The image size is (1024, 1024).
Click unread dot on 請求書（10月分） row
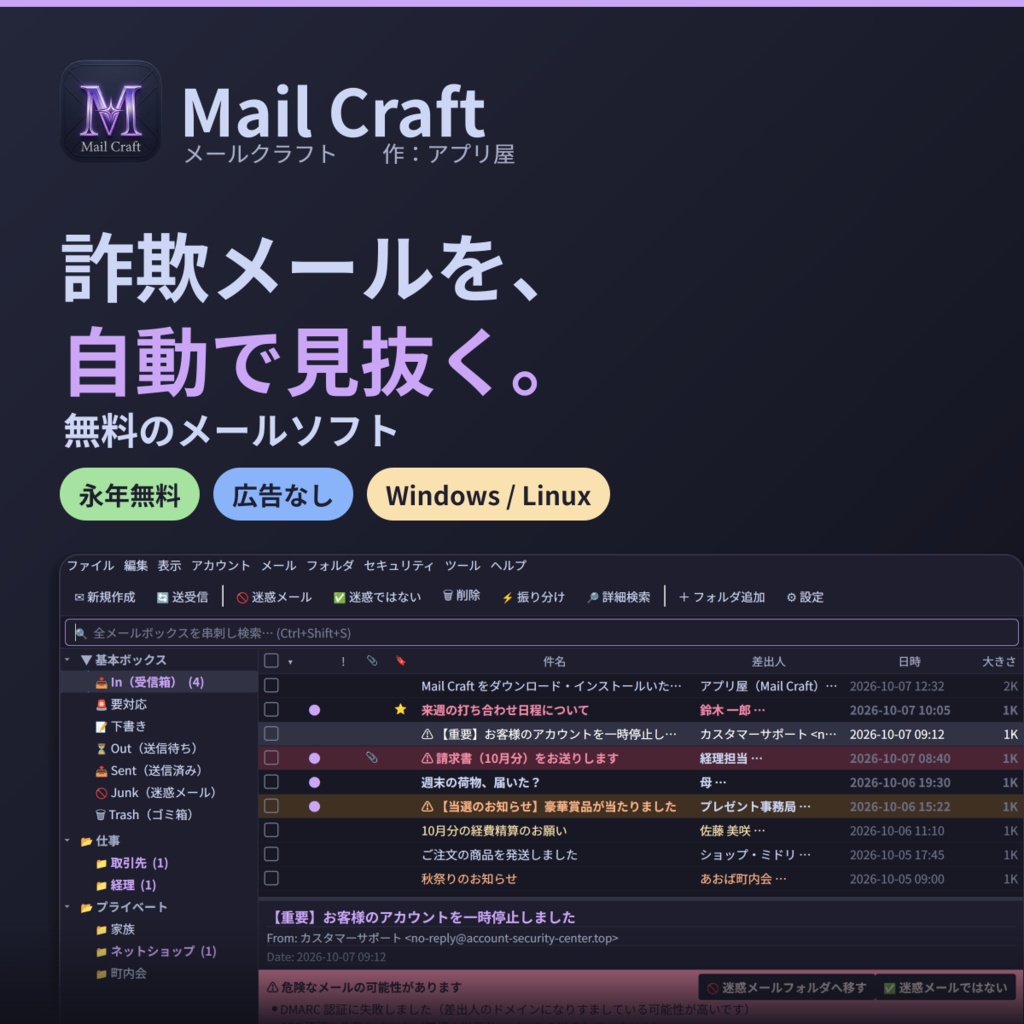tap(314, 758)
